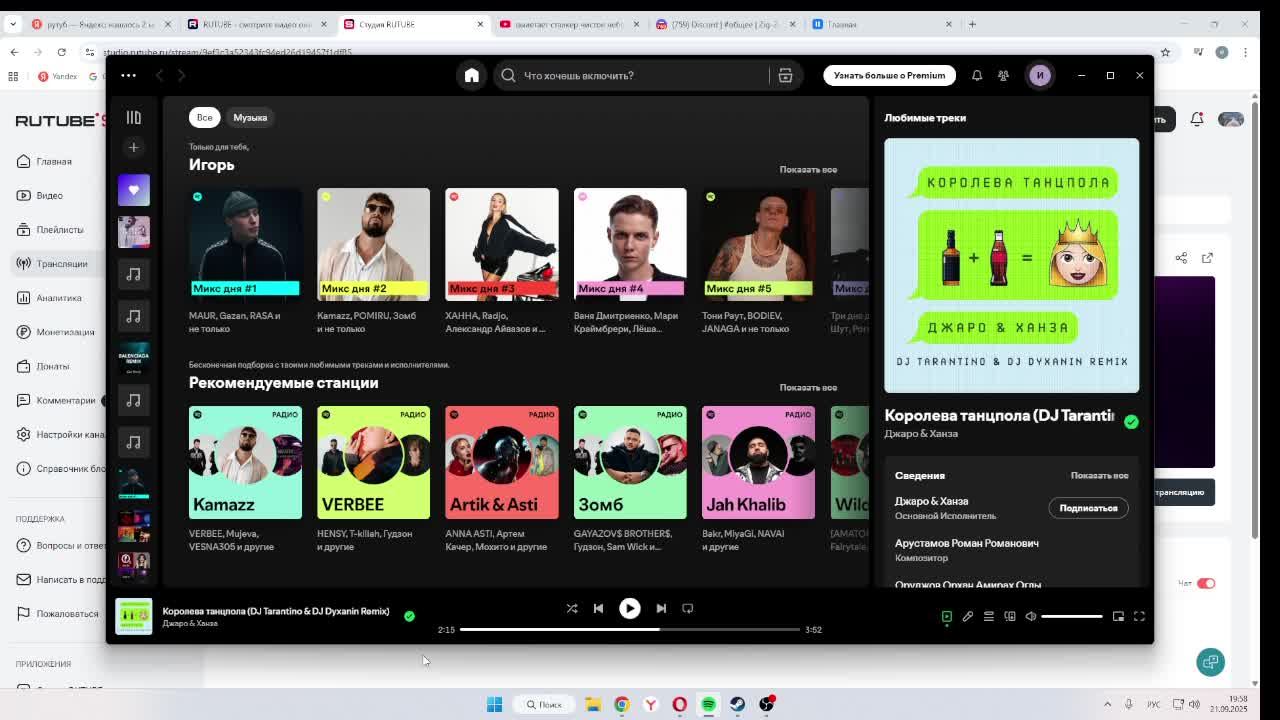Click 'Показать все' for the Игорь section
Viewport: 1280px width, 720px height.
click(x=808, y=169)
